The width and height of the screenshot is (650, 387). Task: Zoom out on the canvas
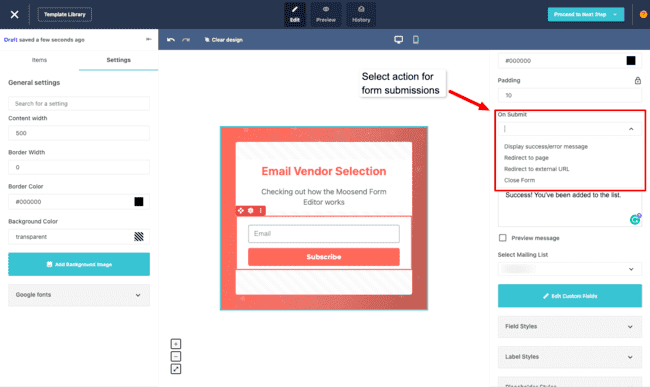click(x=176, y=356)
